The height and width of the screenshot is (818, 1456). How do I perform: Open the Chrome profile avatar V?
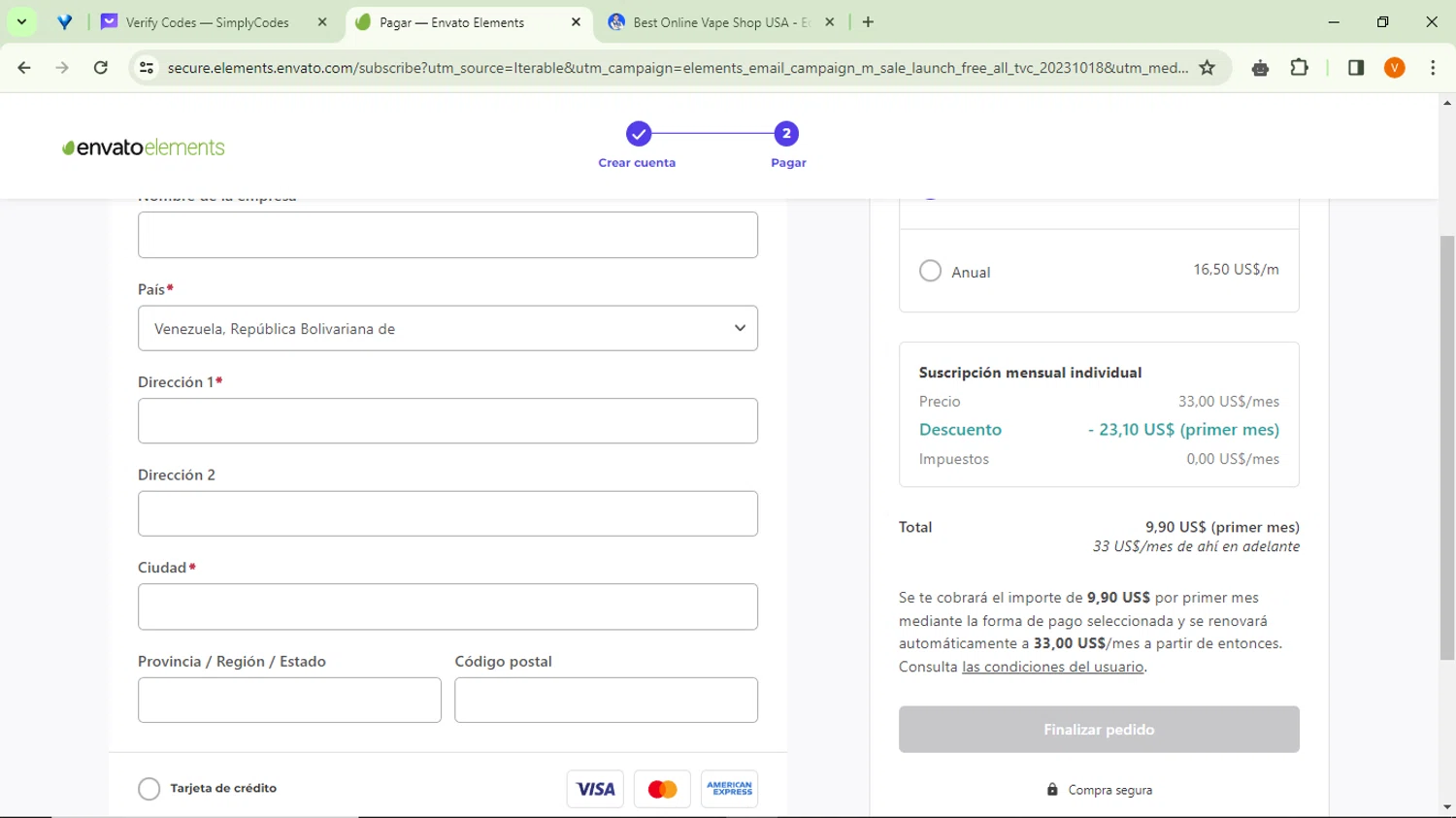1395,68
